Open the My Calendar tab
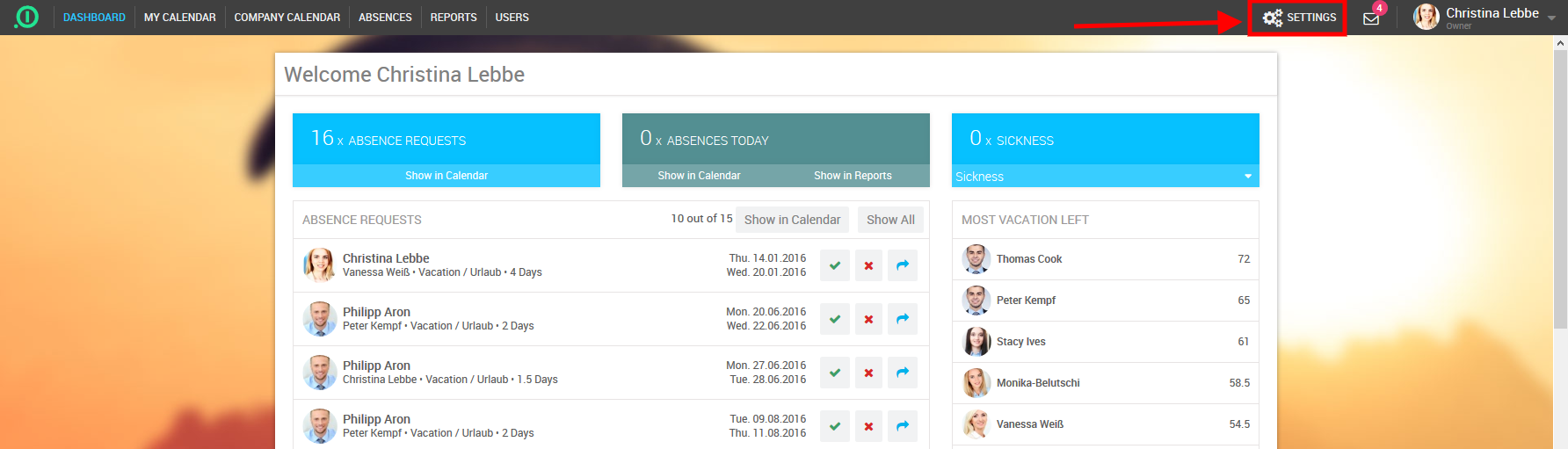 (179, 18)
